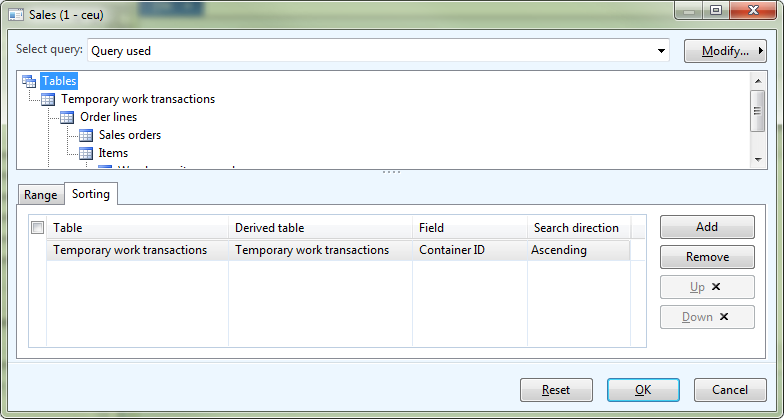Click the Tables root node icon
This screenshot has height=419, width=784.
click(x=29, y=81)
